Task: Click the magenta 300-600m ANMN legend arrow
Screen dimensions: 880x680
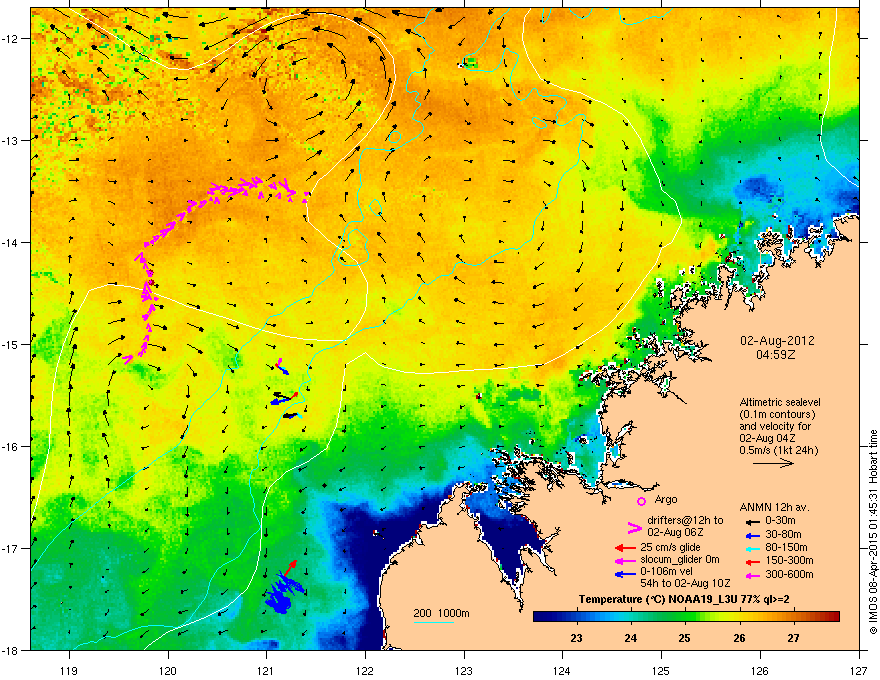Action: [x=751, y=575]
